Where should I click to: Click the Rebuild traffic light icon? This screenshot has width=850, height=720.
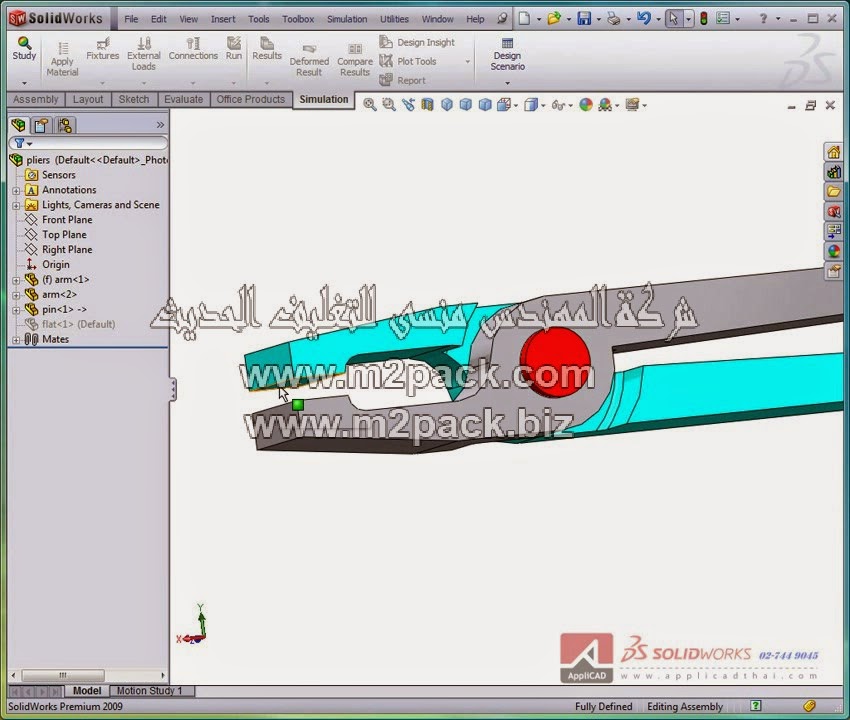(x=704, y=19)
